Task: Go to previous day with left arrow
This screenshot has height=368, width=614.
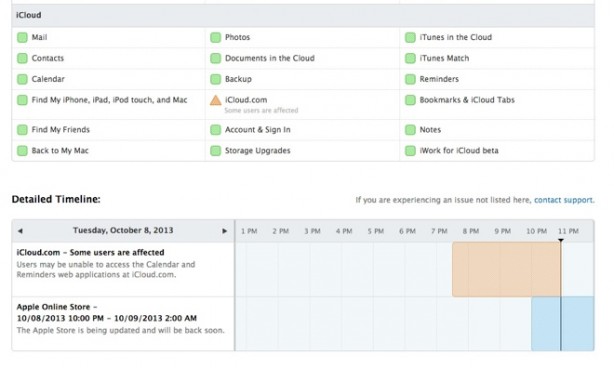Action: pyautogui.click(x=20, y=231)
